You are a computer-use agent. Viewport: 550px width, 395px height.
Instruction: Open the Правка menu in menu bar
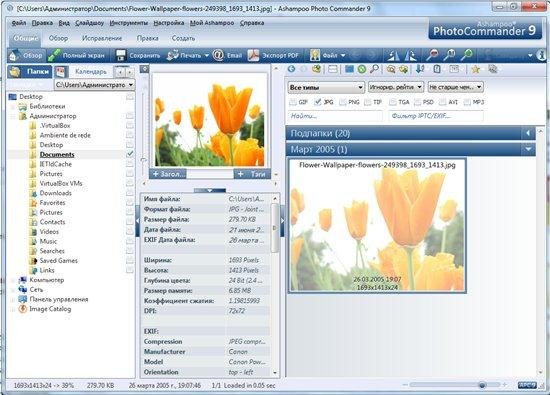click(x=42, y=23)
